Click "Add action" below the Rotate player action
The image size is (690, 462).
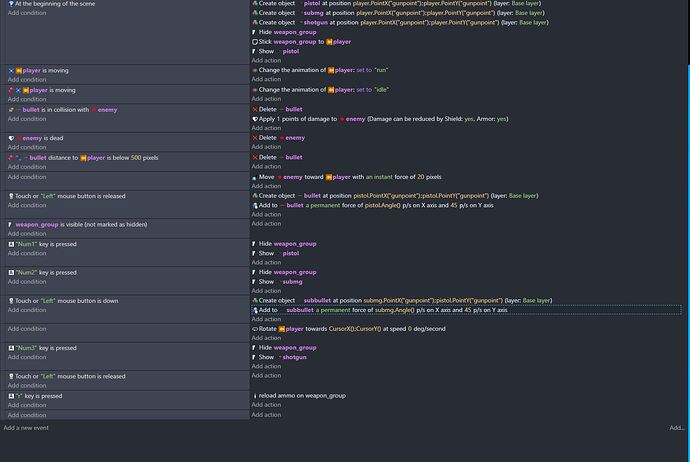(x=266, y=338)
